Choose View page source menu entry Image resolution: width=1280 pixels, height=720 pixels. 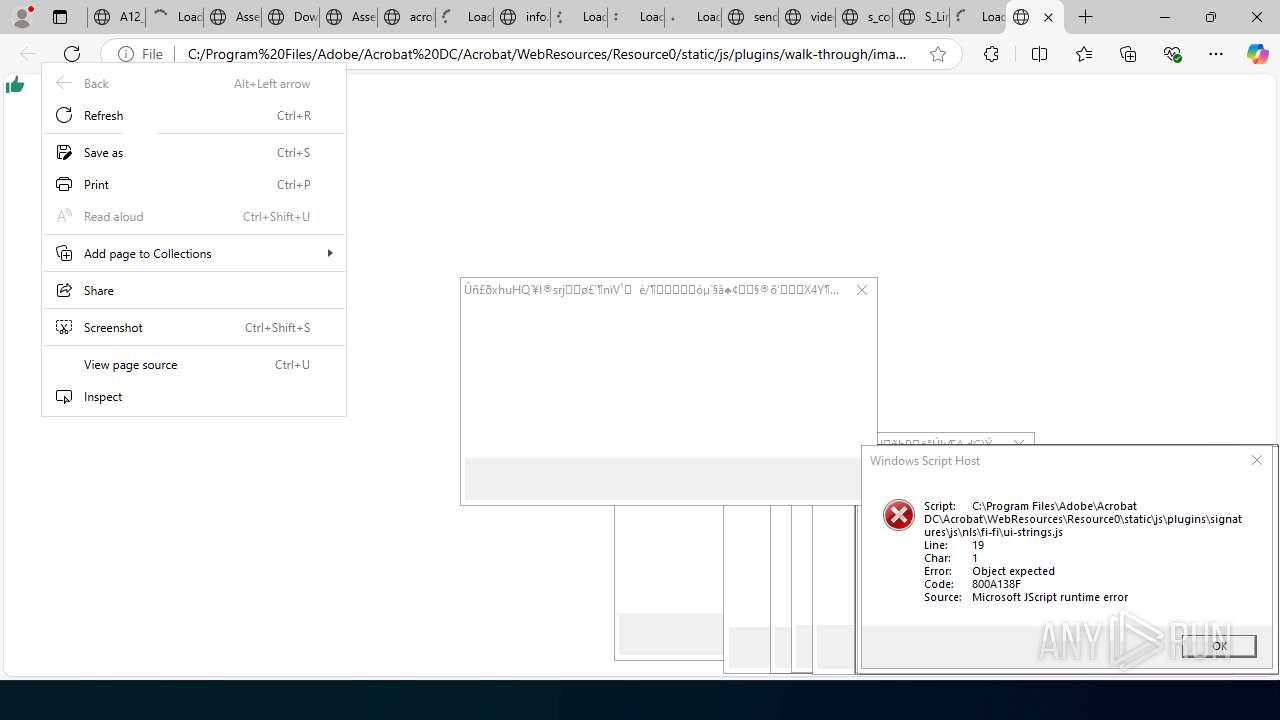coord(194,365)
